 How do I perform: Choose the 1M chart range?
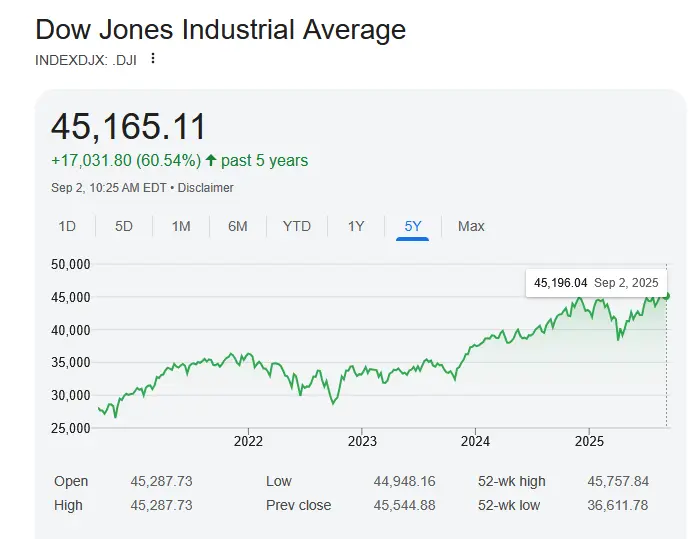pyautogui.click(x=181, y=226)
